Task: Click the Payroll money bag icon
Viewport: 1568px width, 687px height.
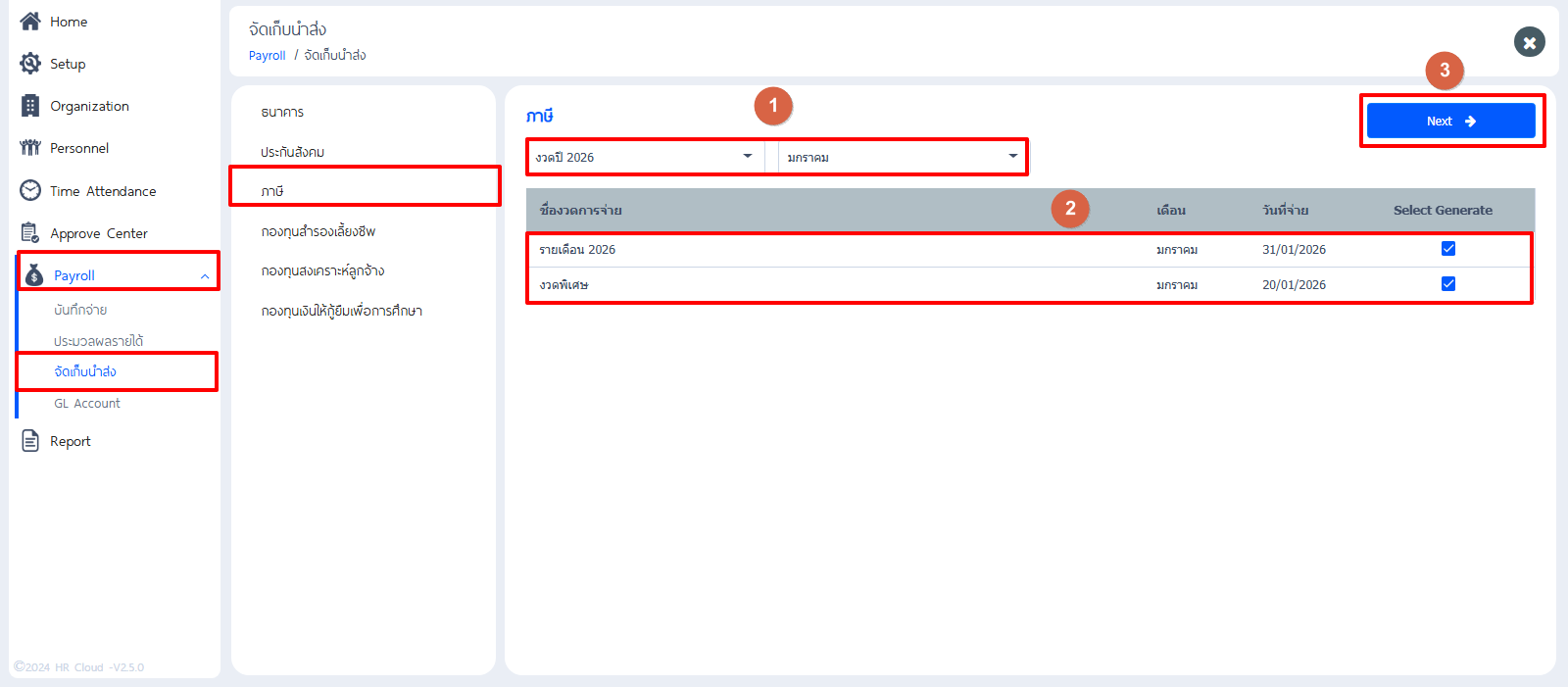Action: pyautogui.click(x=34, y=275)
